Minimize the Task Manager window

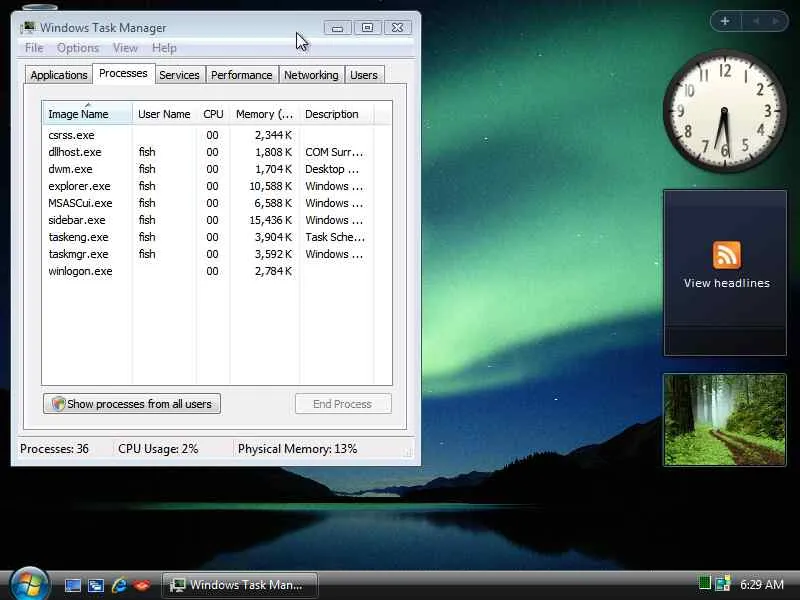337,28
